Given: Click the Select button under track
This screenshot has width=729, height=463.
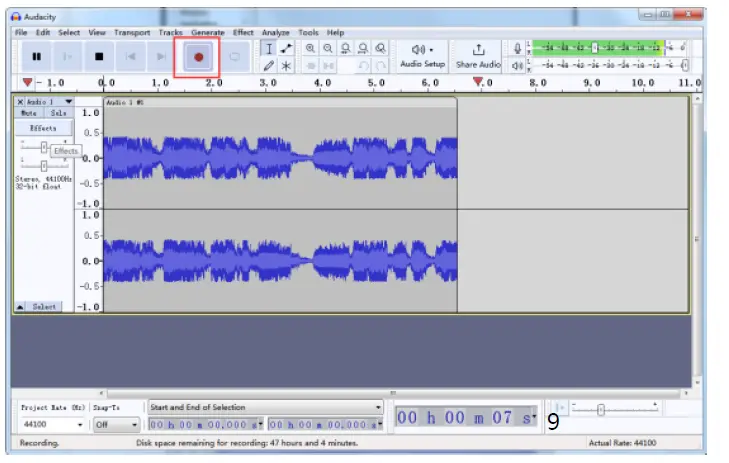Looking at the screenshot, I should 44,306.
